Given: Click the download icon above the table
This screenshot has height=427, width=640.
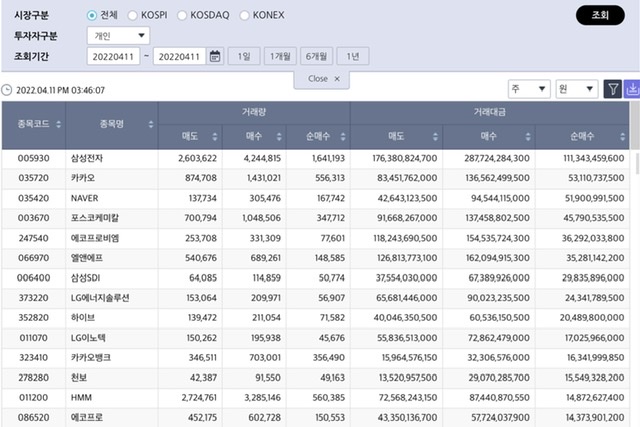Looking at the screenshot, I should (x=632, y=89).
